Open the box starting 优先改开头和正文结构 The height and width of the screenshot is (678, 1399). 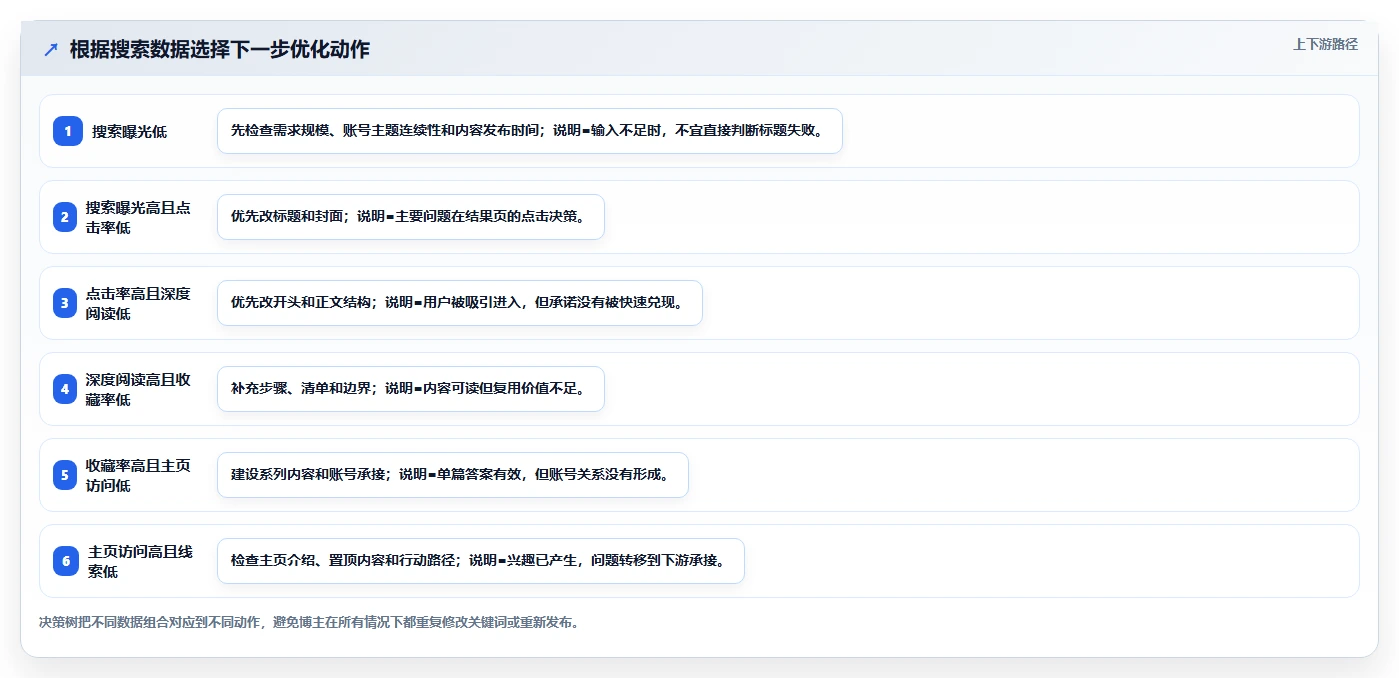[x=460, y=303]
